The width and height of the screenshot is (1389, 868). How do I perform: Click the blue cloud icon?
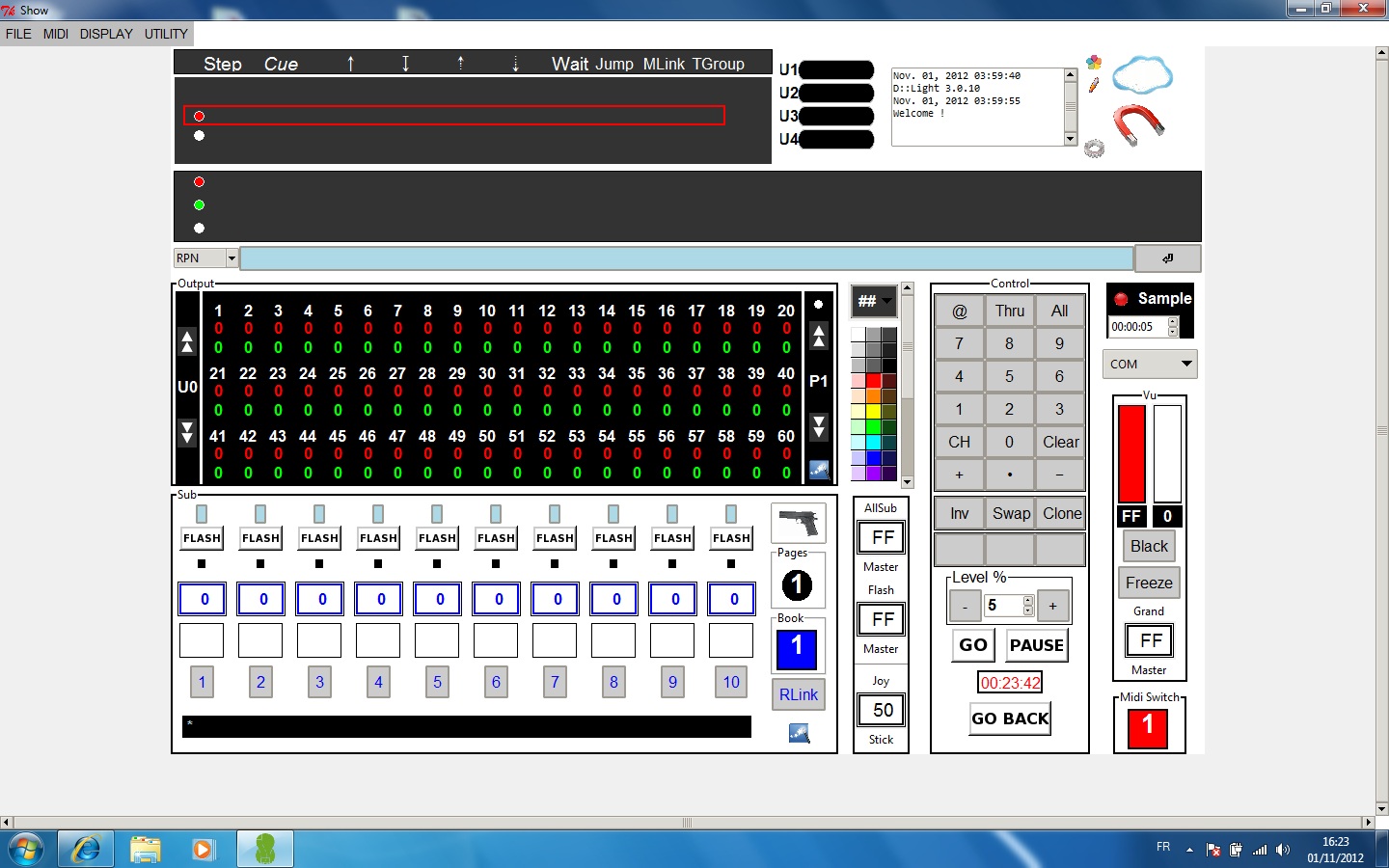click(1142, 74)
